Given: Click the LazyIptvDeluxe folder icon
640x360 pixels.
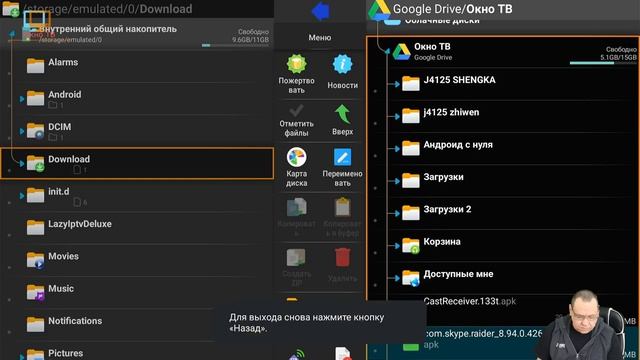Looking at the screenshot, I should (36, 227).
